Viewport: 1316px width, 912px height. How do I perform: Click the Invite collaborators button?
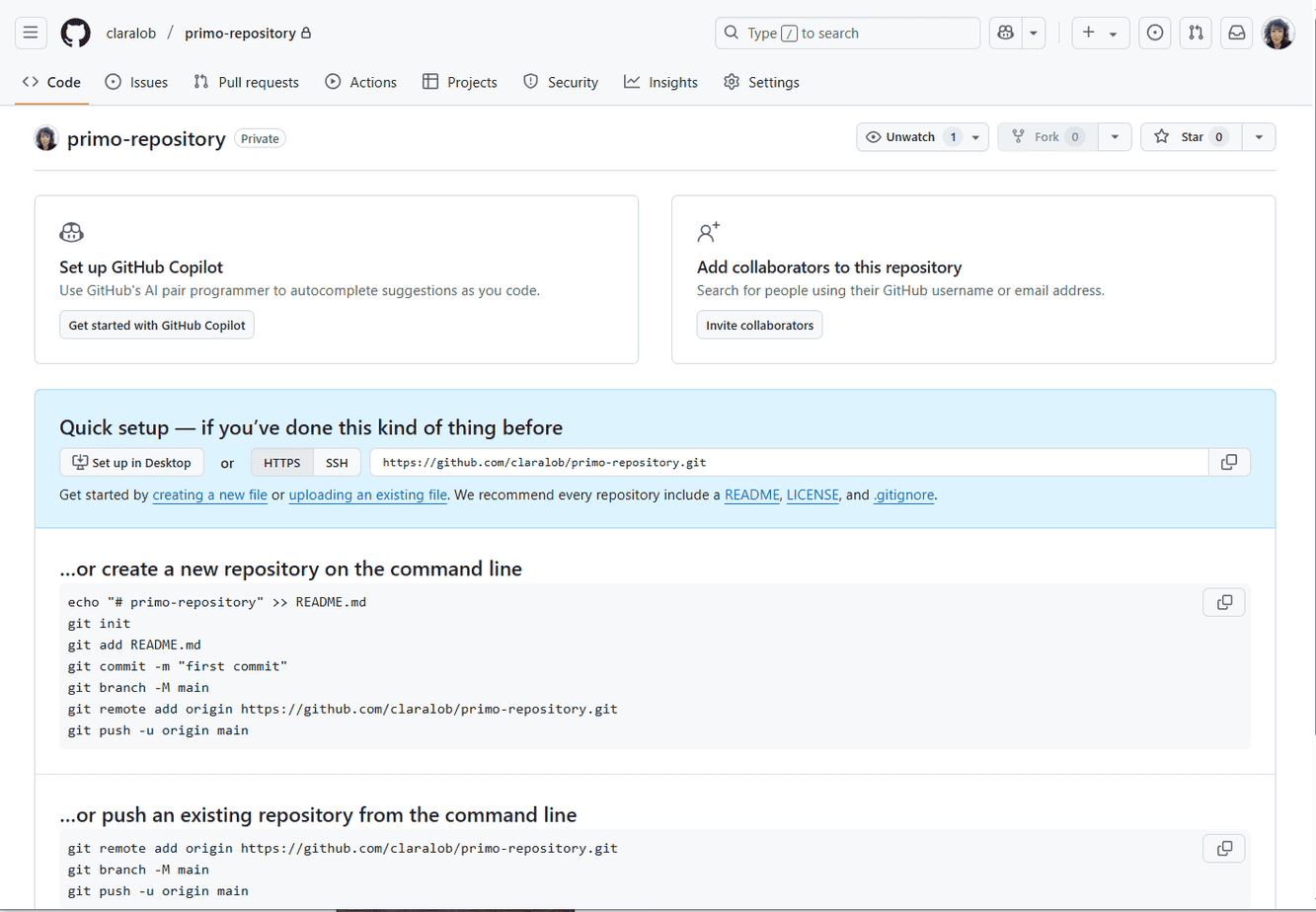coord(759,324)
